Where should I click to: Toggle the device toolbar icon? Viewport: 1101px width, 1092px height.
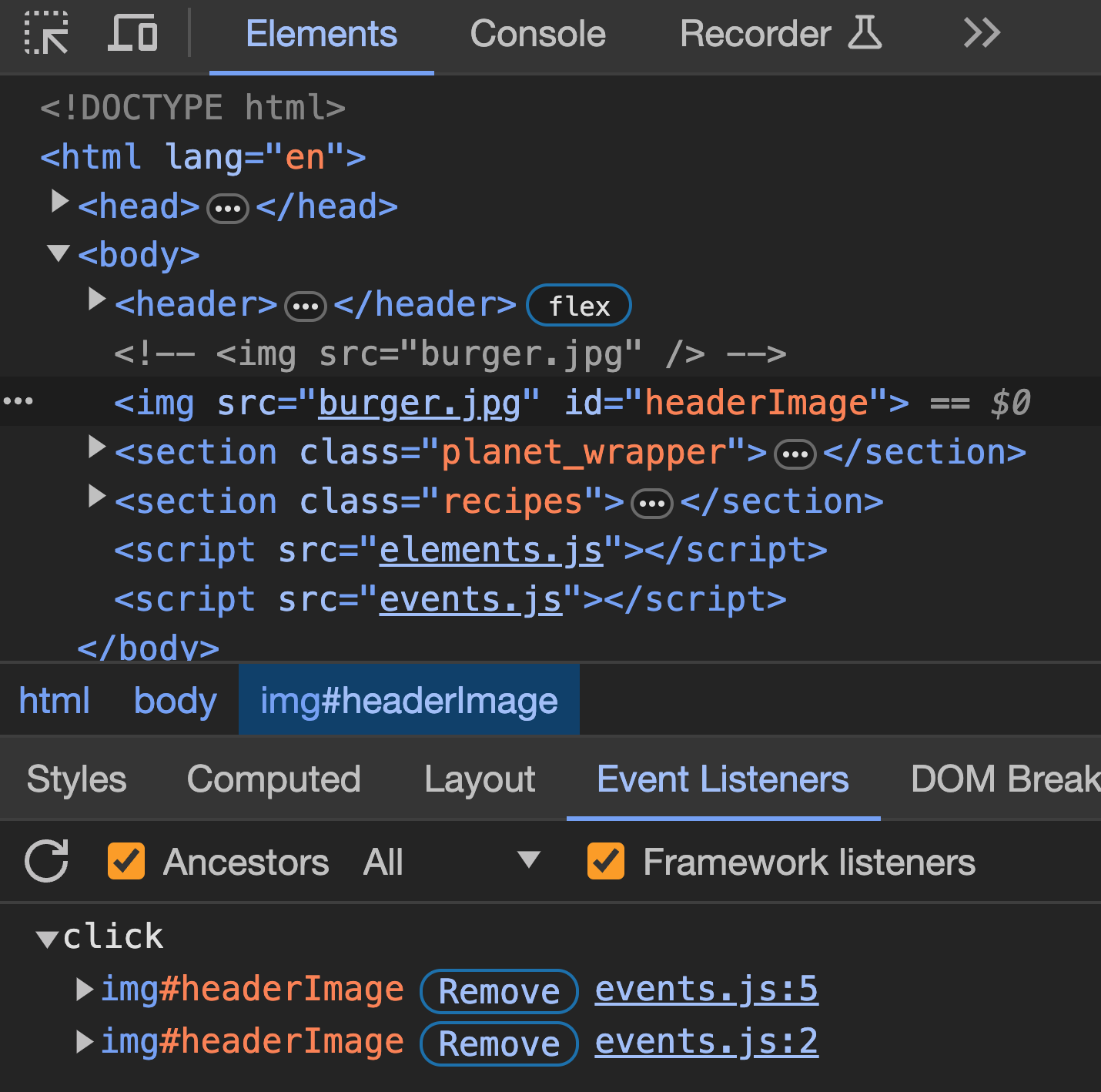[132, 33]
